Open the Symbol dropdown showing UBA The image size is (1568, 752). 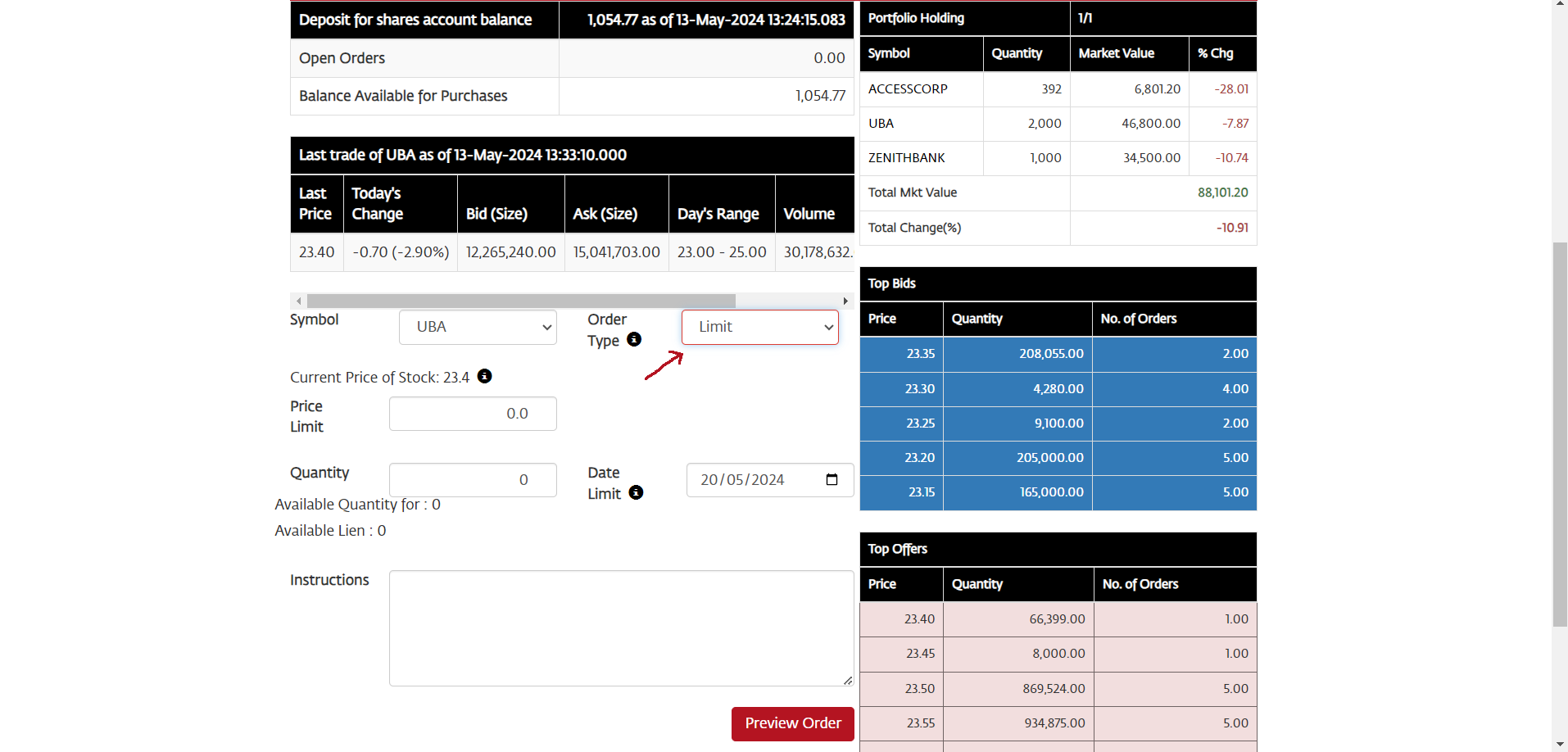pos(478,327)
